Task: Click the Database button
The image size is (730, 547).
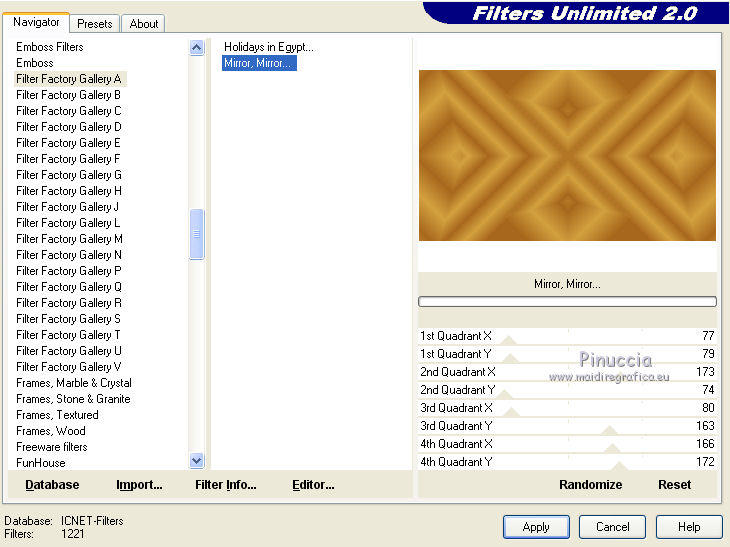Action: (52, 485)
